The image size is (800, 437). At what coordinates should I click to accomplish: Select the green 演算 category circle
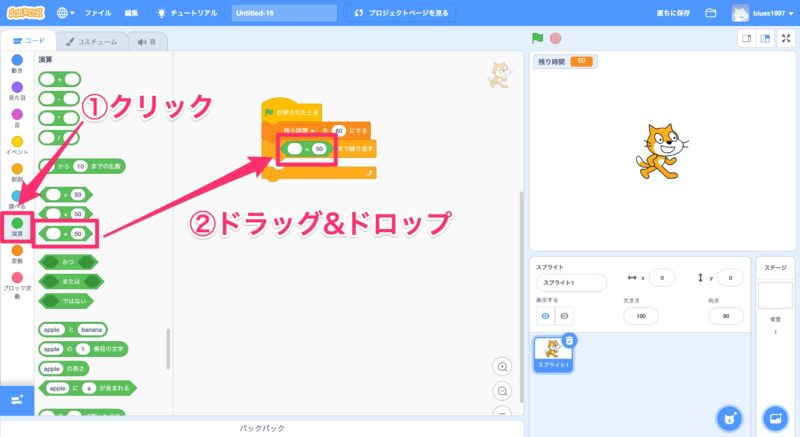click(17, 224)
